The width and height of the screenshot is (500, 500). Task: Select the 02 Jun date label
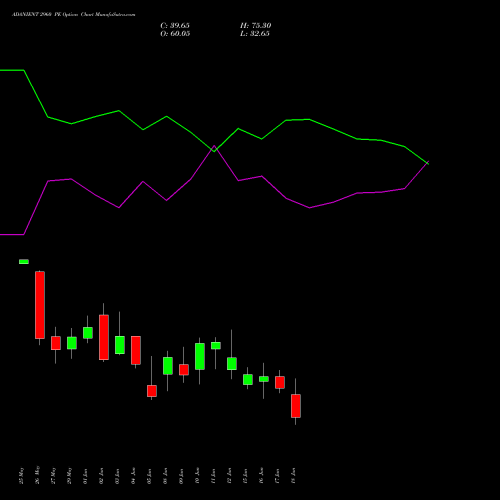pos(102,476)
